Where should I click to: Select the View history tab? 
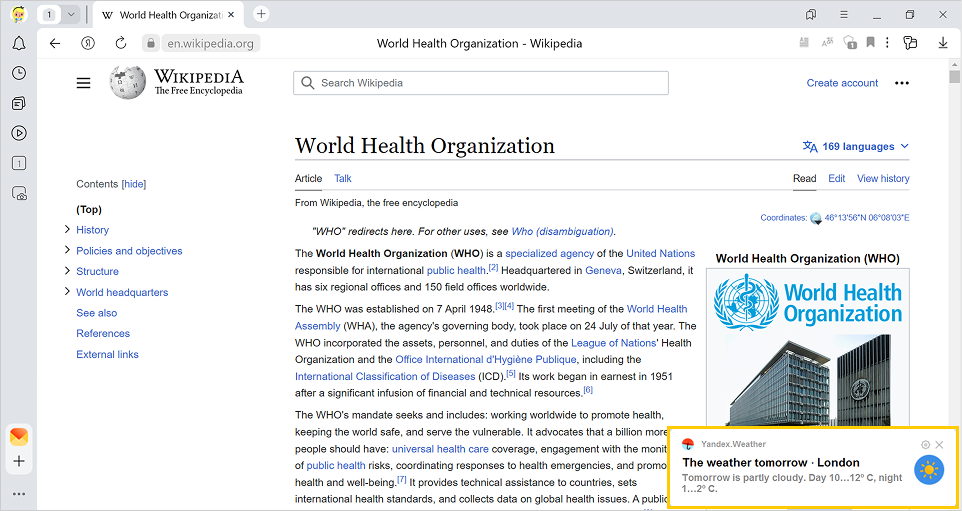click(883, 178)
